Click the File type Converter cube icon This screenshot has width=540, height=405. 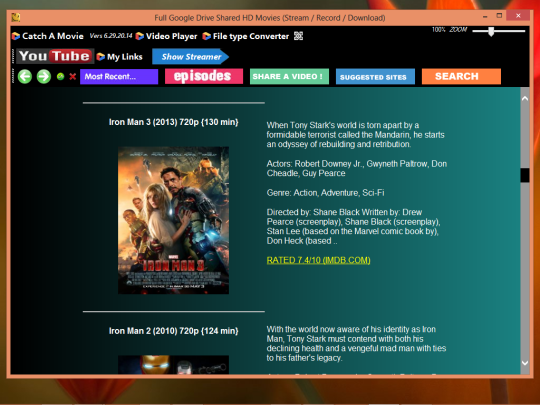pyautogui.click(x=206, y=36)
